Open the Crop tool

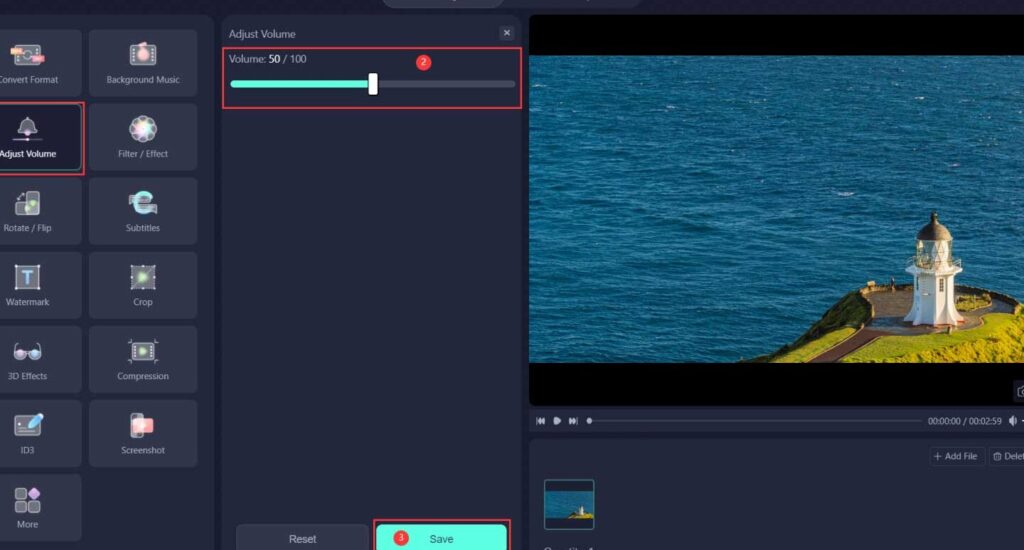click(143, 285)
